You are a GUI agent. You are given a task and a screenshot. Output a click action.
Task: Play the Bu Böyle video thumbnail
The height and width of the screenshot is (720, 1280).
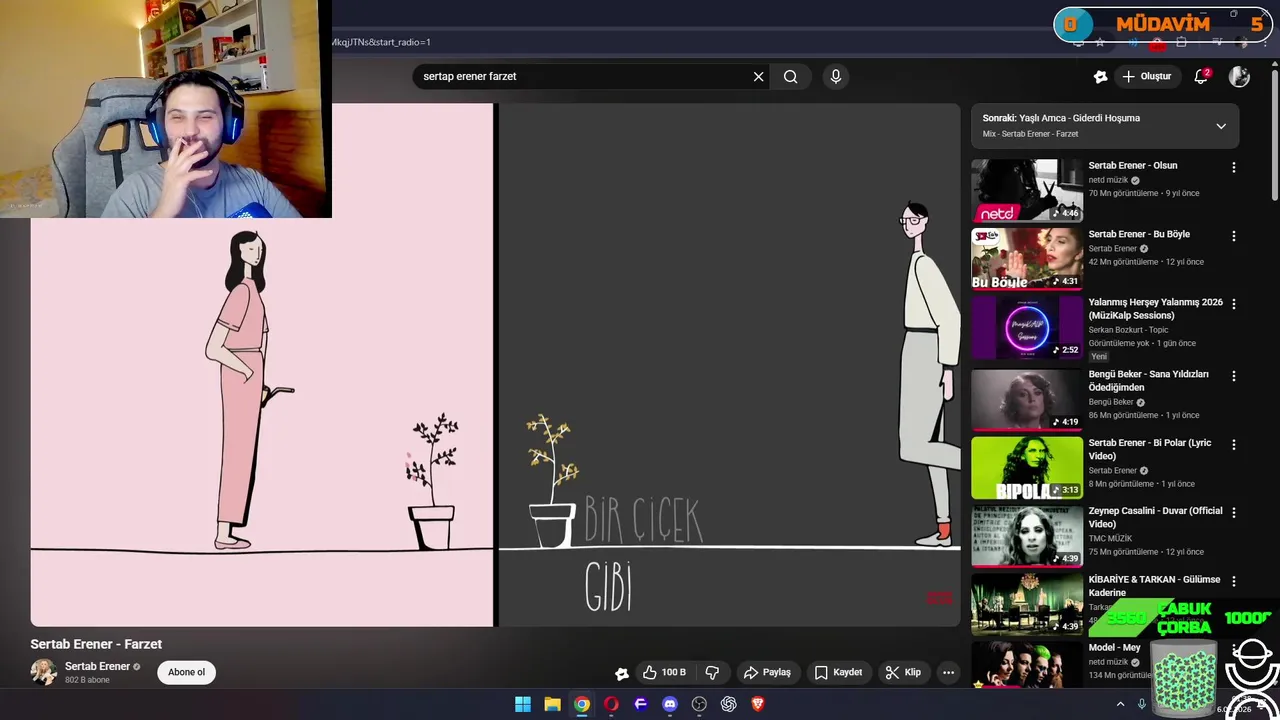click(x=1027, y=259)
